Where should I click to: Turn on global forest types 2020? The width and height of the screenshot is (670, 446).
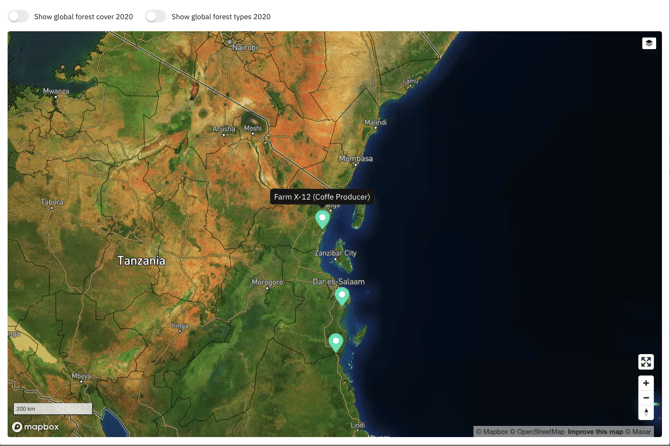(x=155, y=17)
